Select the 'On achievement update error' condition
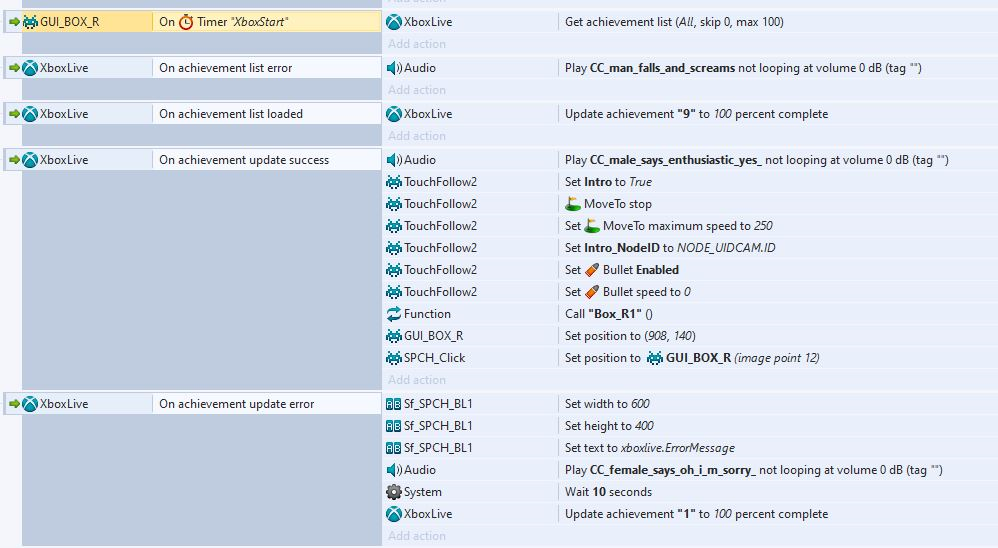998x548 pixels. [x=267, y=404]
